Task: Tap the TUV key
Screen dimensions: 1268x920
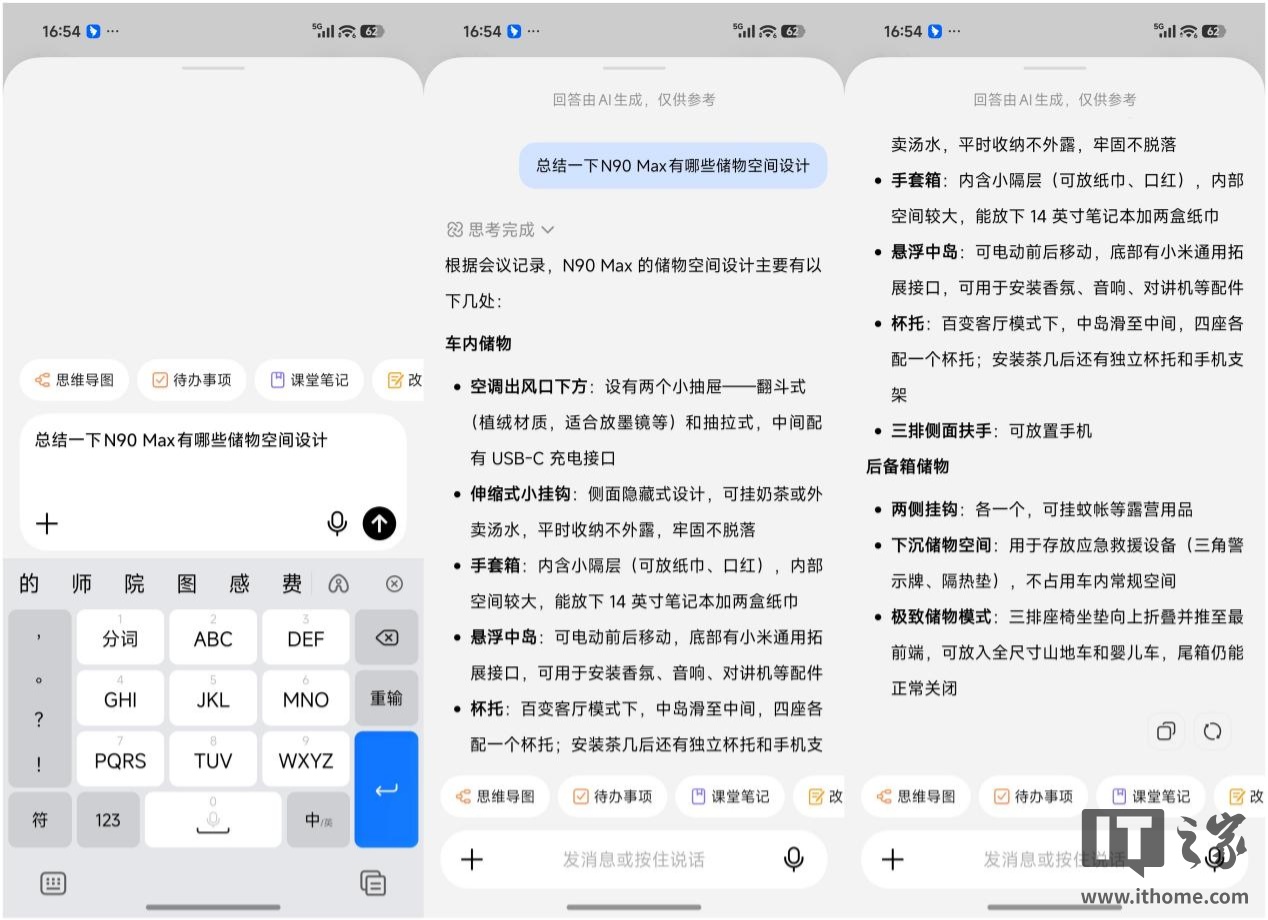Action: [x=213, y=759]
